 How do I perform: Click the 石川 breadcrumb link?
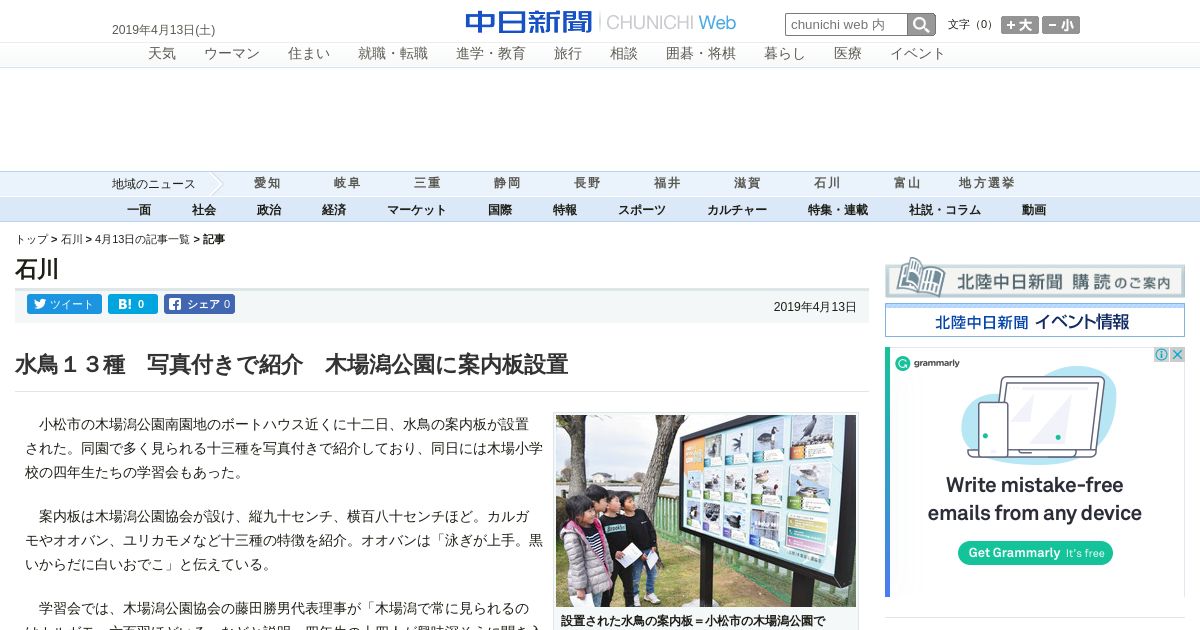point(72,240)
